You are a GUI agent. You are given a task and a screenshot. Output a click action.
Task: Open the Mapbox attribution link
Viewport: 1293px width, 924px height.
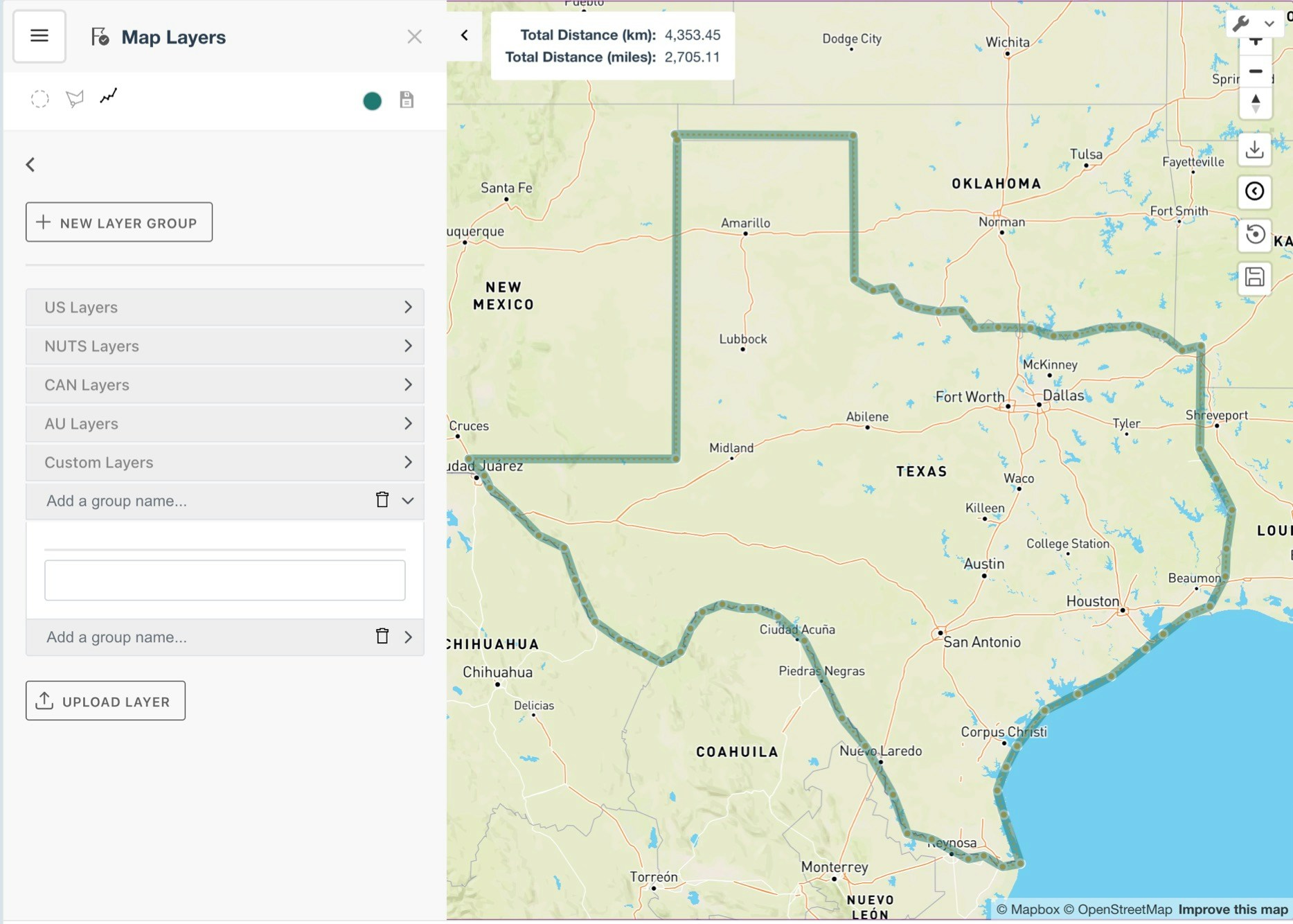point(1028,909)
